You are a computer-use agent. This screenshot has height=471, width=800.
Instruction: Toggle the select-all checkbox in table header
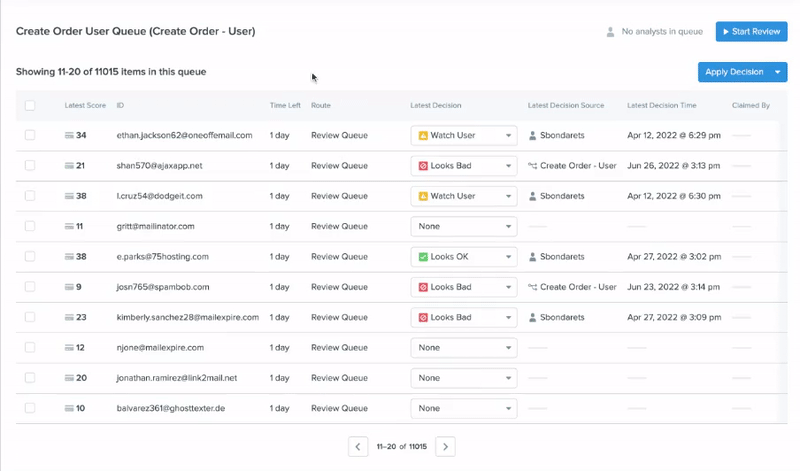[30, 105]
